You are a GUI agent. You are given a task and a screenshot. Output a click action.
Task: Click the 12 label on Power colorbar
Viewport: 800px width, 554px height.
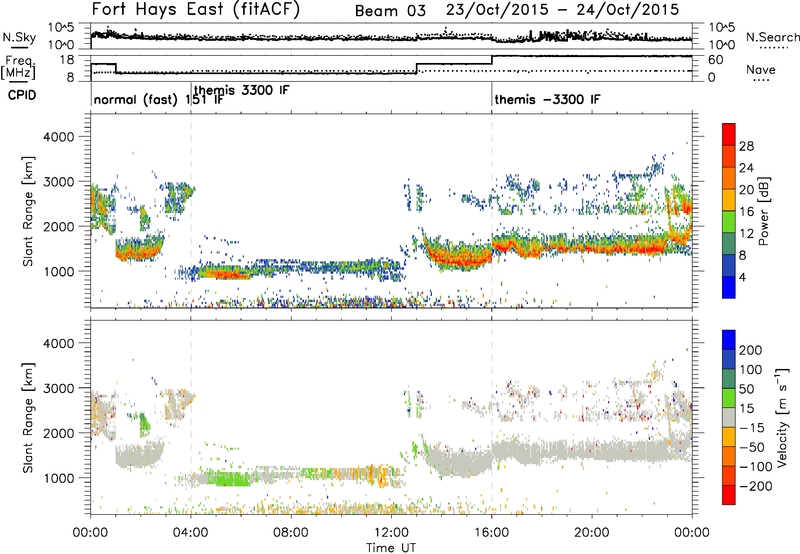point(746,233)
